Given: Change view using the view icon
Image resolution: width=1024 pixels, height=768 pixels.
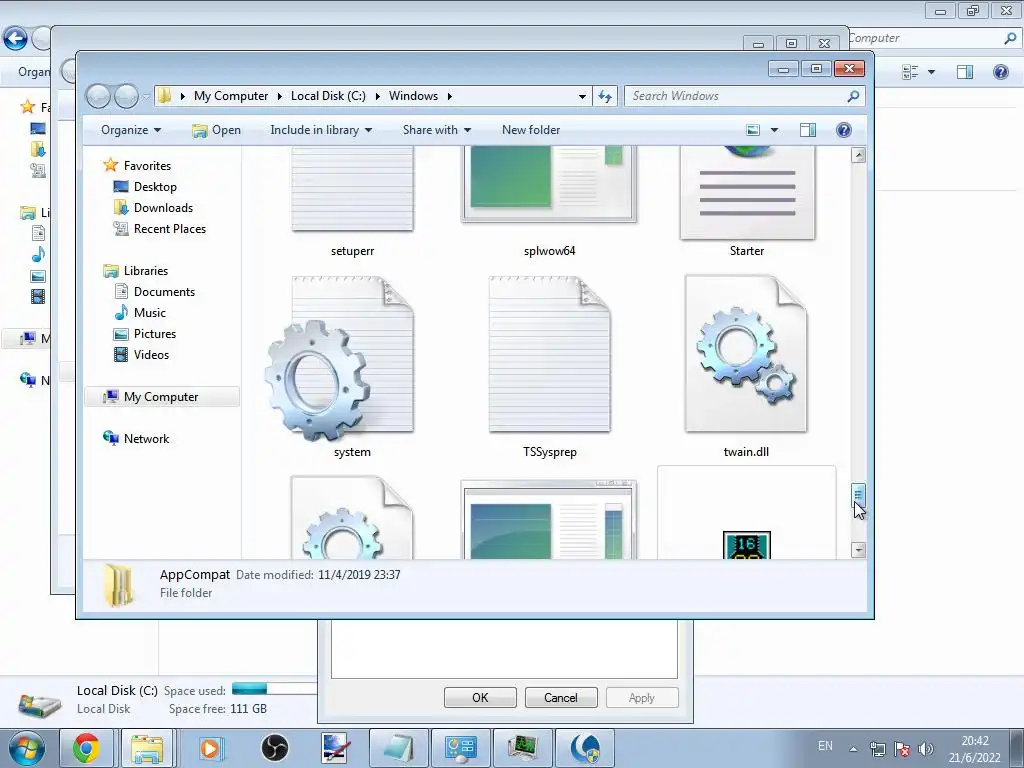Looking at the screenshot, I should click(753, 130).
